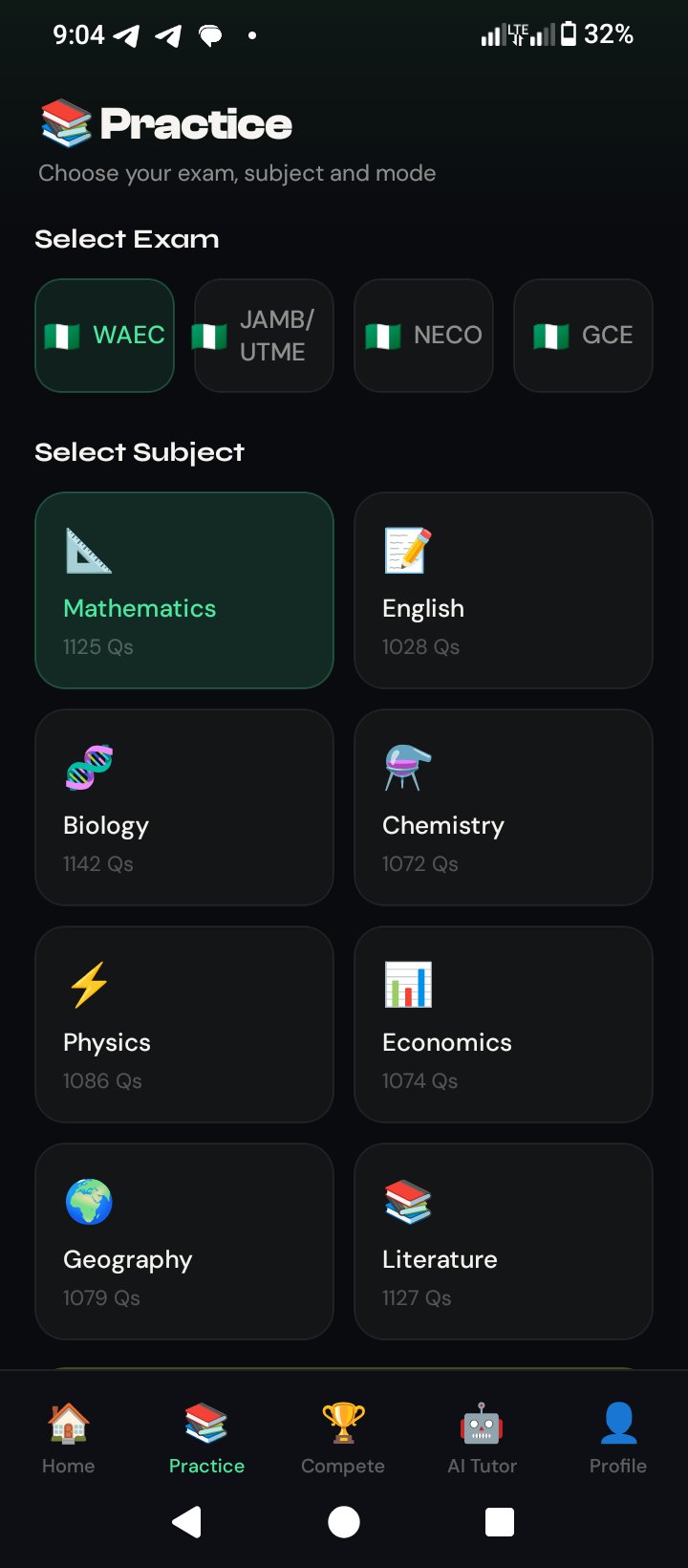Choose the GCE exam option
Image resolution: width=688 pixels, height=1568 pixels.
583,336
